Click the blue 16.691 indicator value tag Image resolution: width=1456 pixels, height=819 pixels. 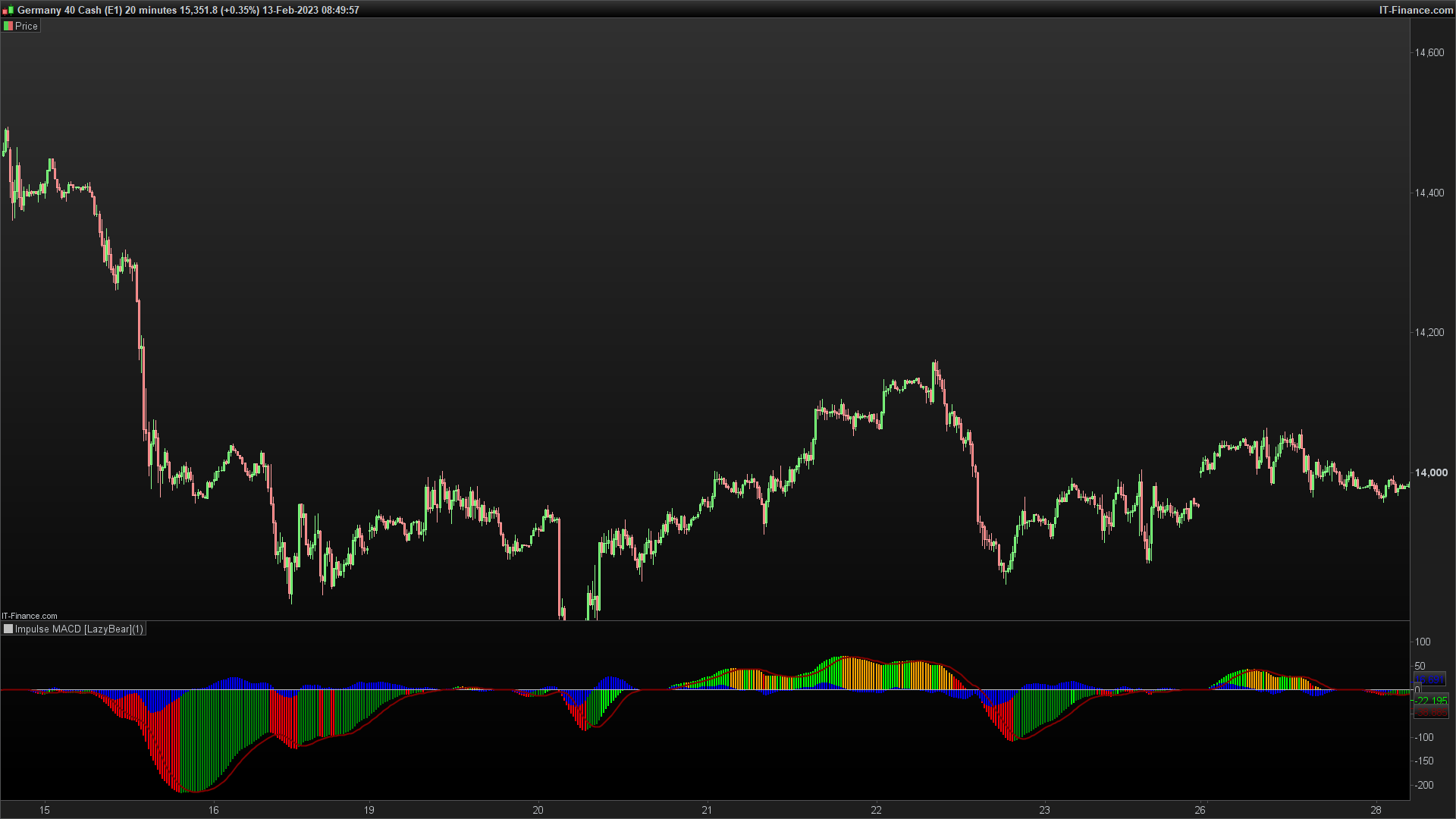(1429, 679)
